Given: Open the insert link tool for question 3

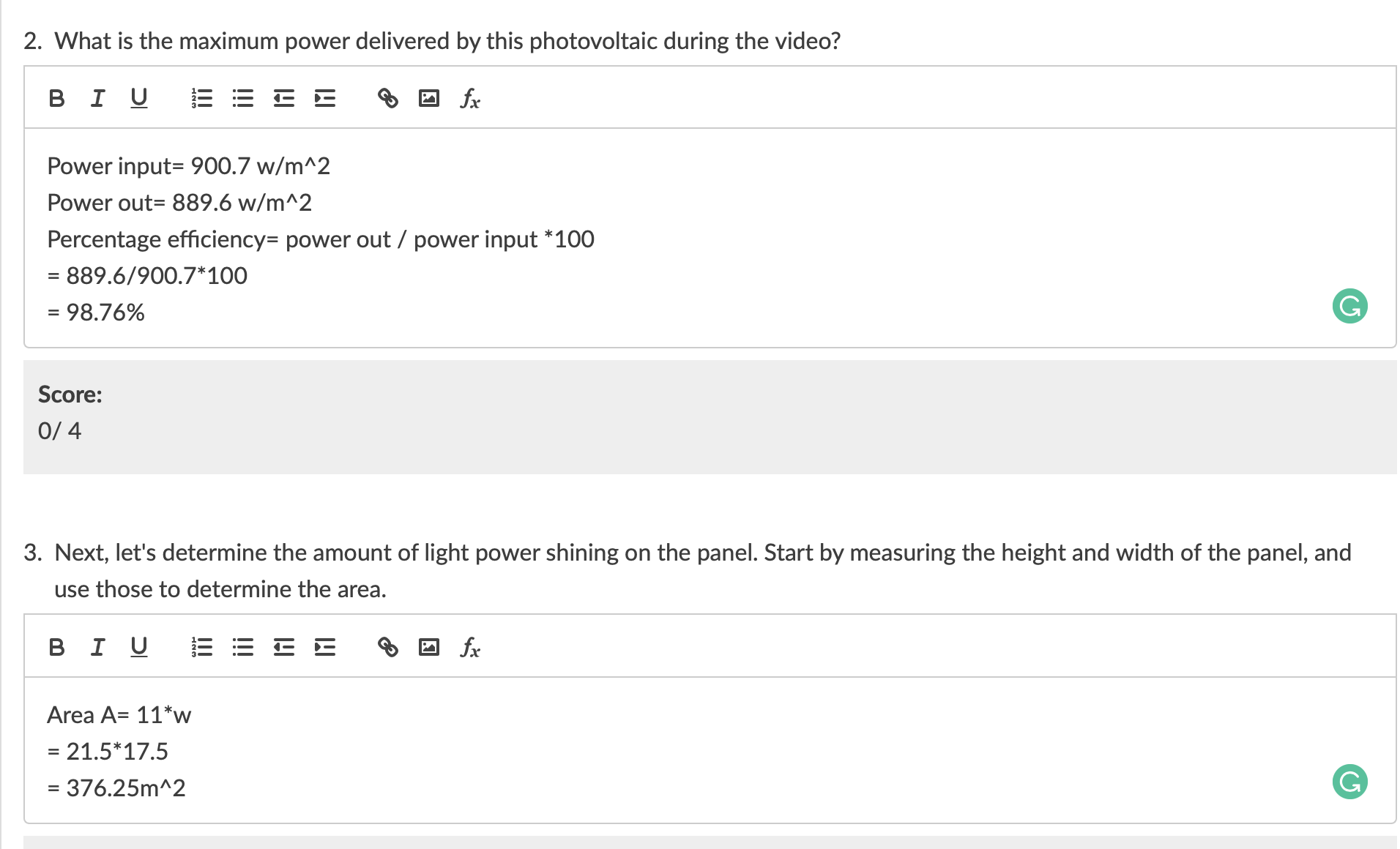Looking at the screenshot, I should 387,646.
